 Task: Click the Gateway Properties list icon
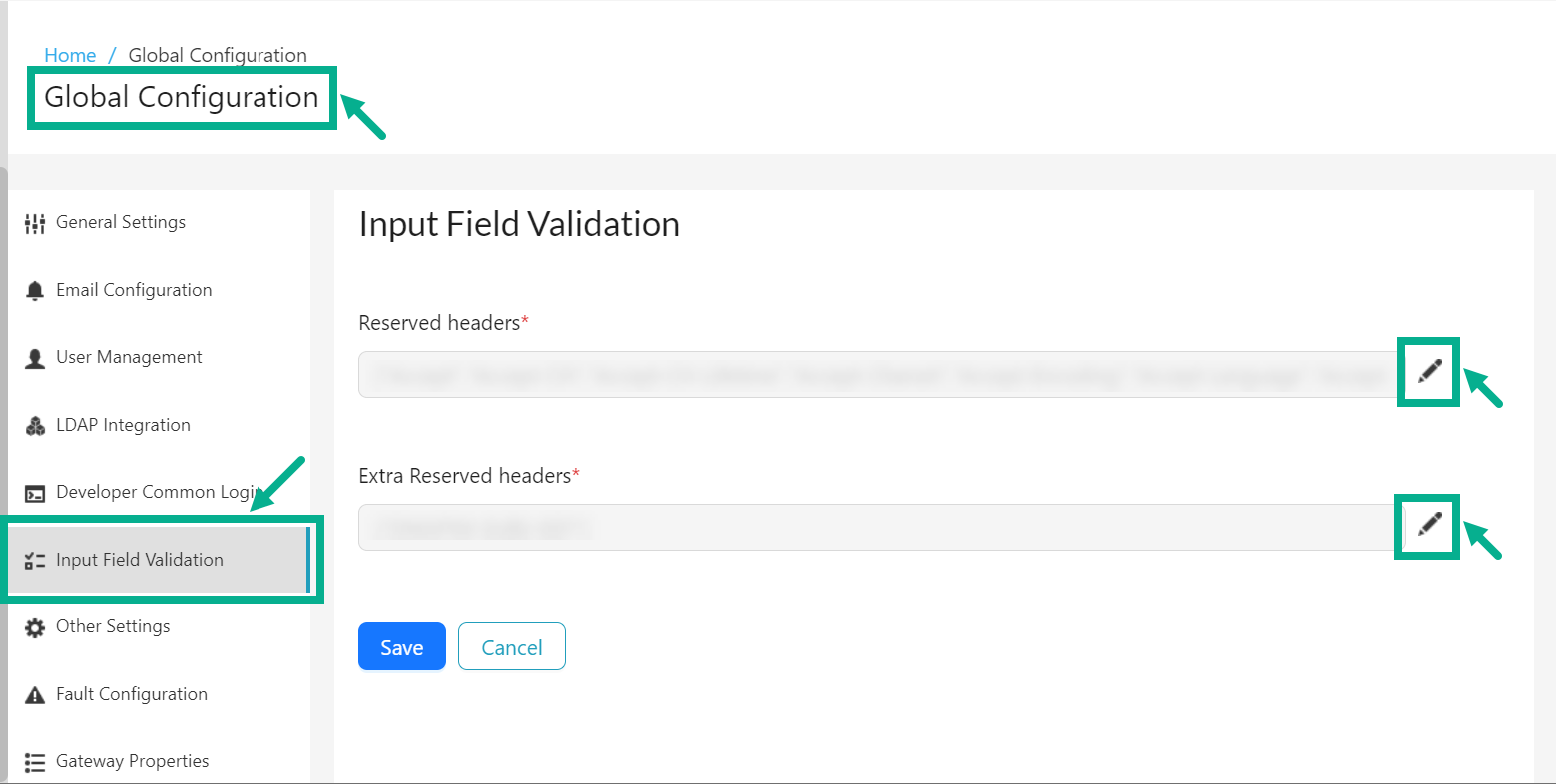pos(34,760)
